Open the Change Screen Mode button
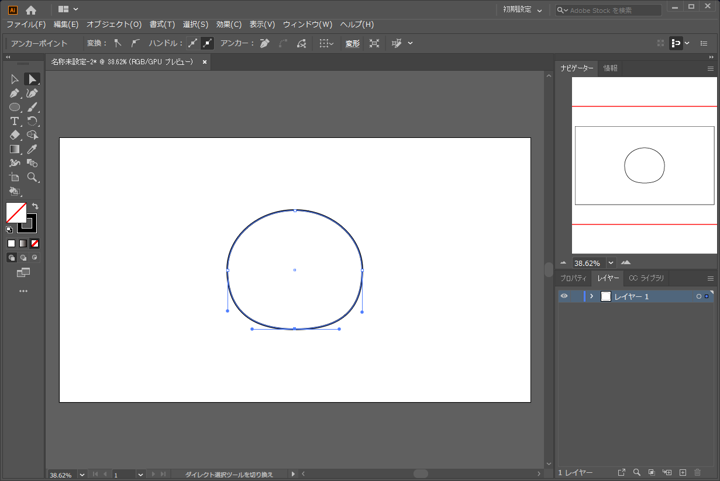Viewport: 720px width, 481px height. [x=23, y=273]
